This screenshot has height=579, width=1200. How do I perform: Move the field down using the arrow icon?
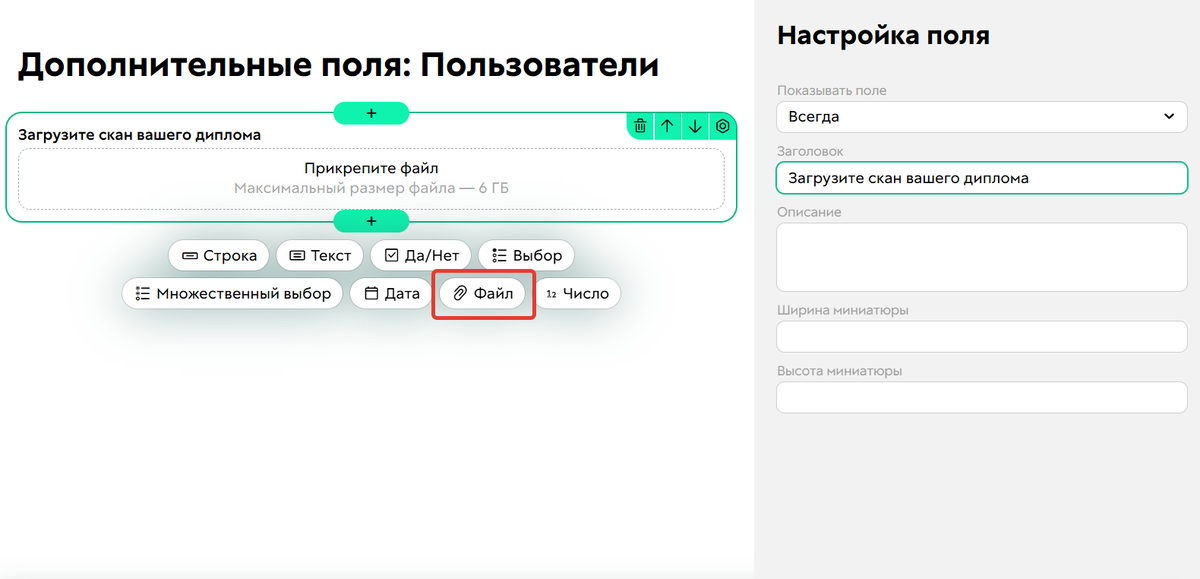695,125
